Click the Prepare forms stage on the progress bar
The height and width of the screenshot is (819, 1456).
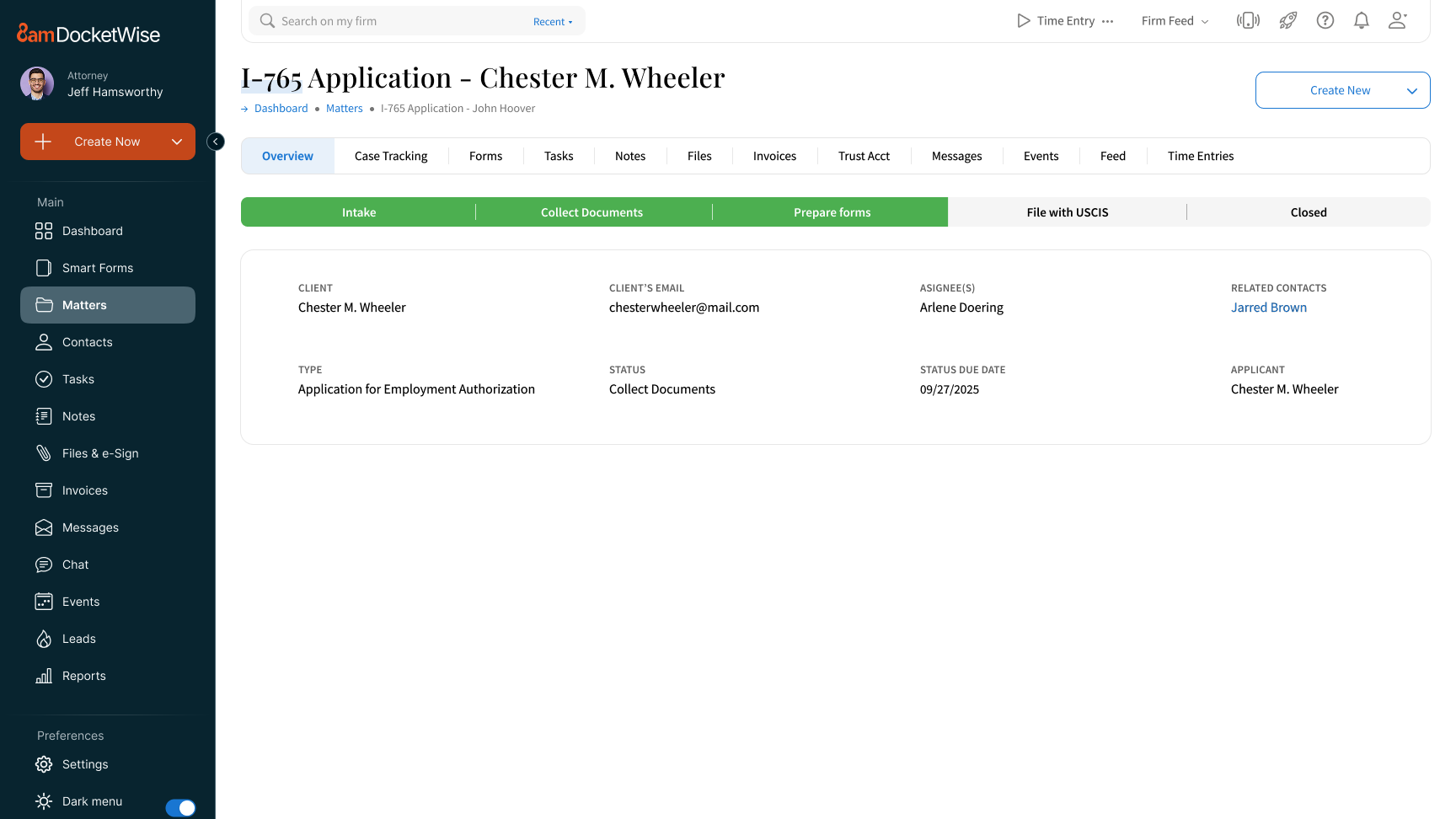(x=831, y=211)
